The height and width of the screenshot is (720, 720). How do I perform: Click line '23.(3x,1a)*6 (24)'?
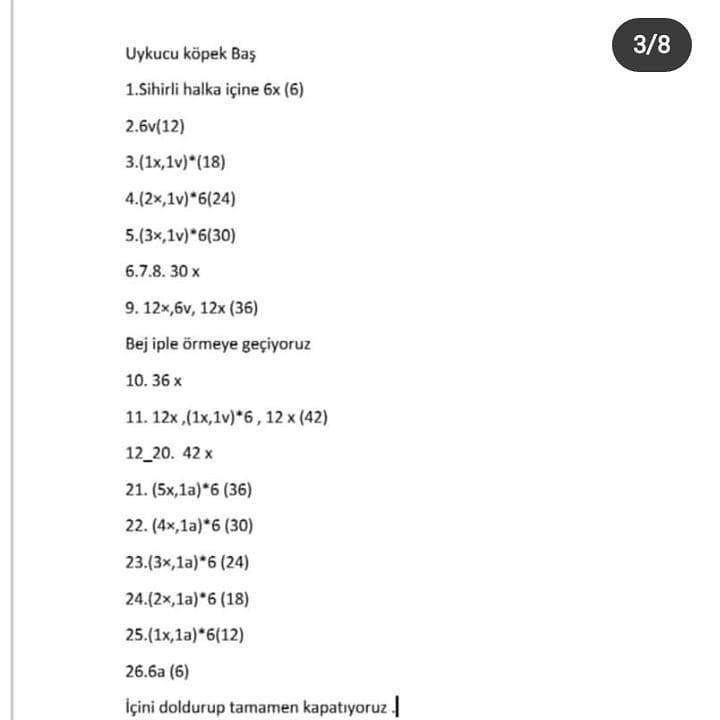[187, 562]
